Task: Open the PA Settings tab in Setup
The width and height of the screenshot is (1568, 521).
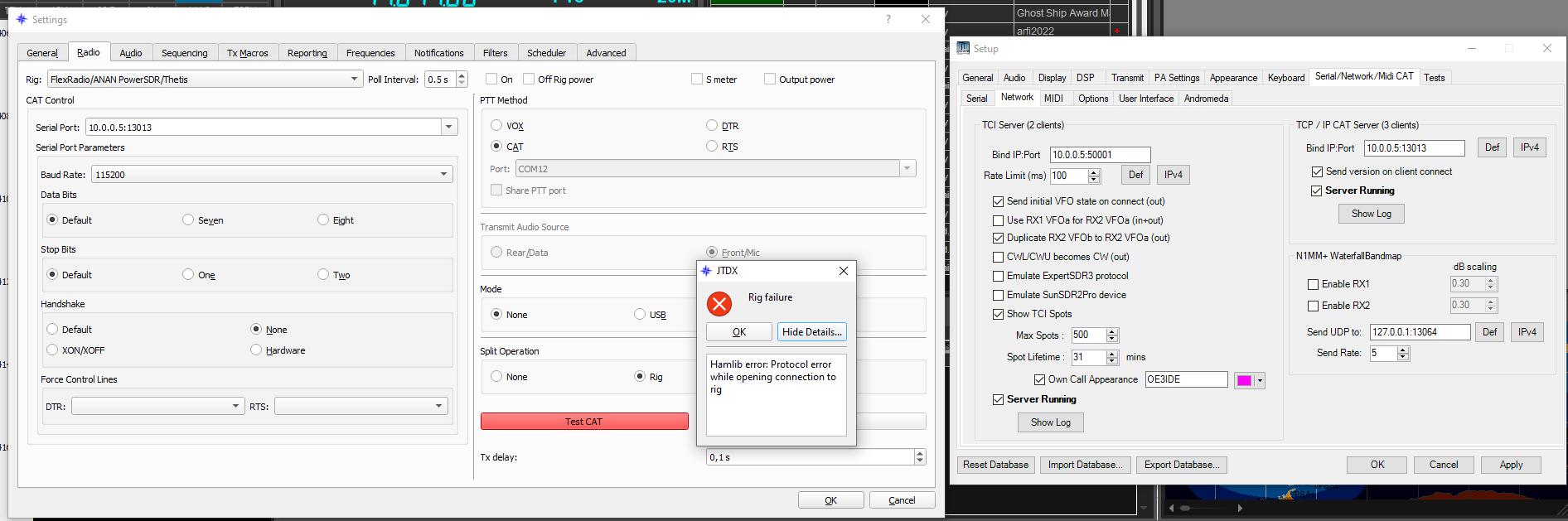Action: pos(1176,78)
